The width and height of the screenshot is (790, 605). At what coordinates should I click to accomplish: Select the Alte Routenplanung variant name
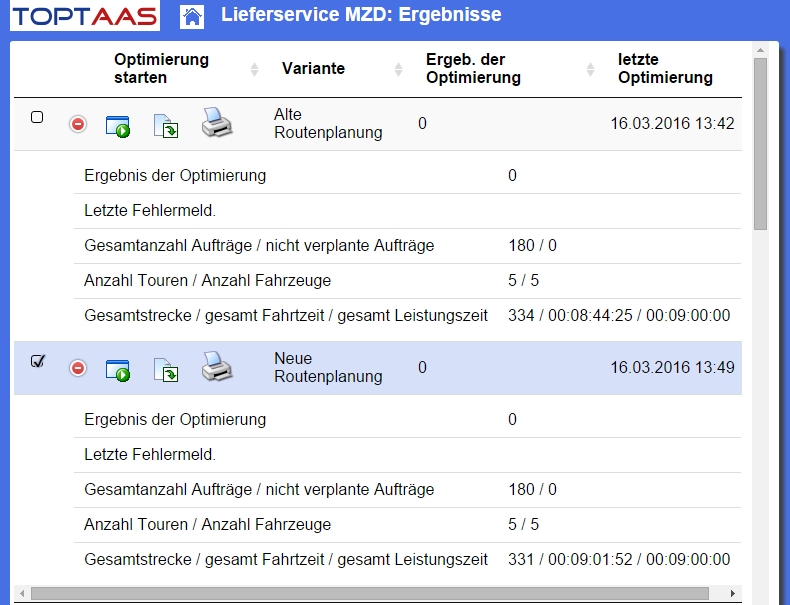[x=328, y=124]
